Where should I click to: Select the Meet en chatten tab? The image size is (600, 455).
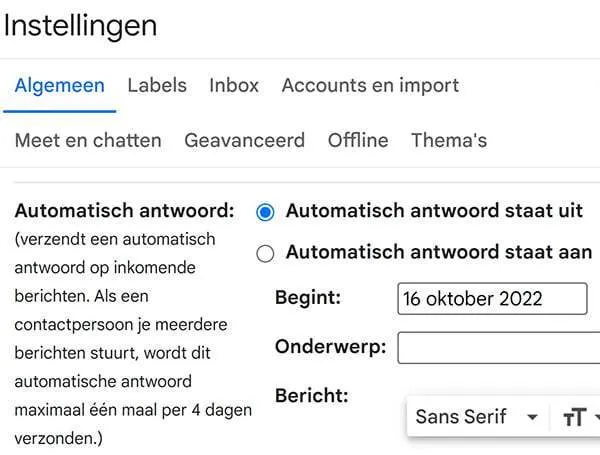tap(88, 140)
